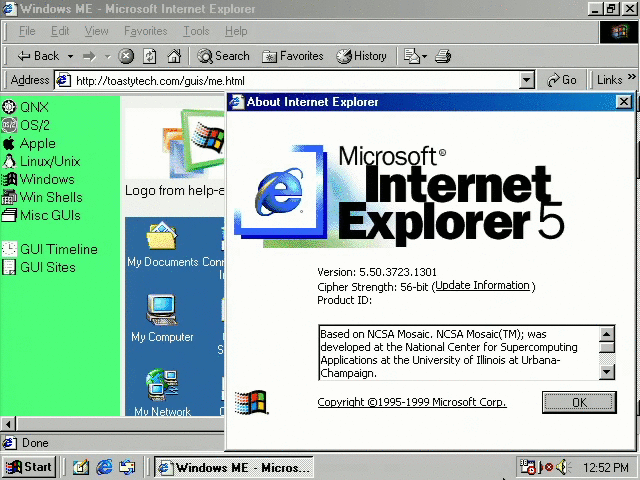The height and width of the screenshot is (480, 640).
Task: Open the Misc GUIs sidebar link
Action: tap(50, 215)
